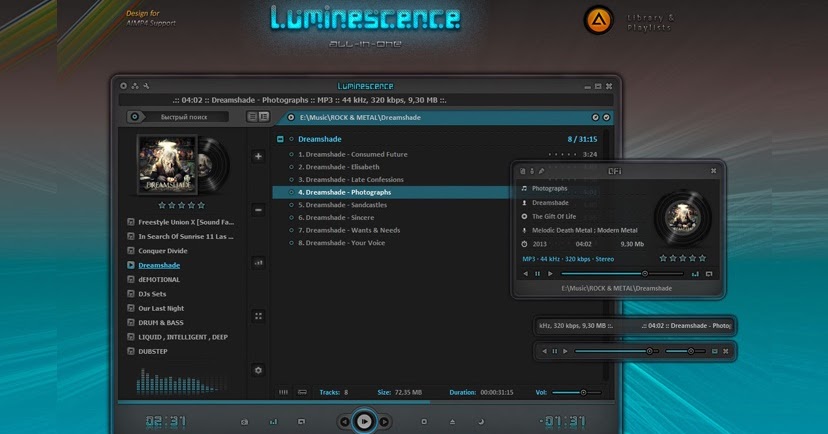Switch to simple list view icon

point(252,117)
